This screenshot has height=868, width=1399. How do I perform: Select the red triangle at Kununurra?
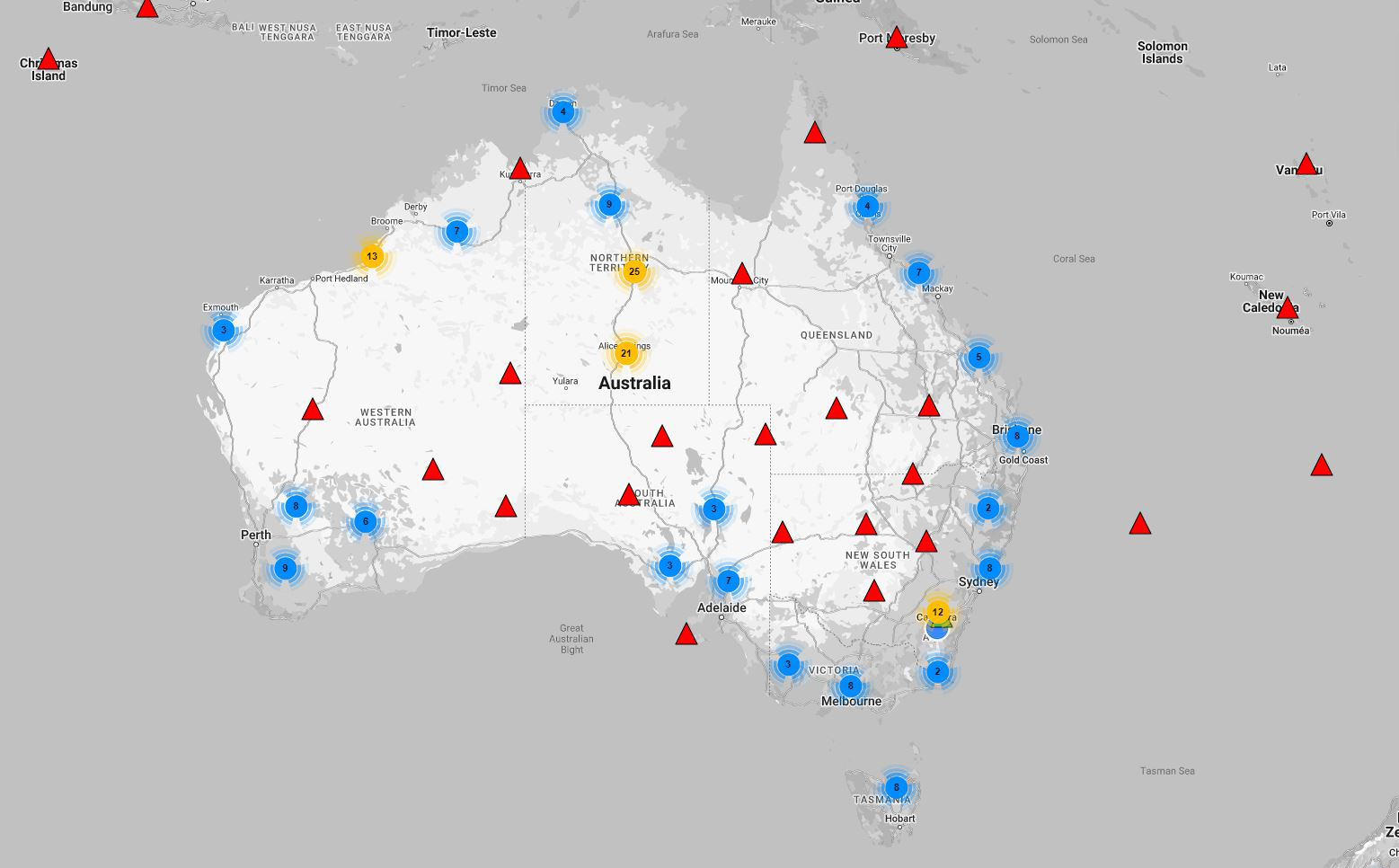(520, 169)
